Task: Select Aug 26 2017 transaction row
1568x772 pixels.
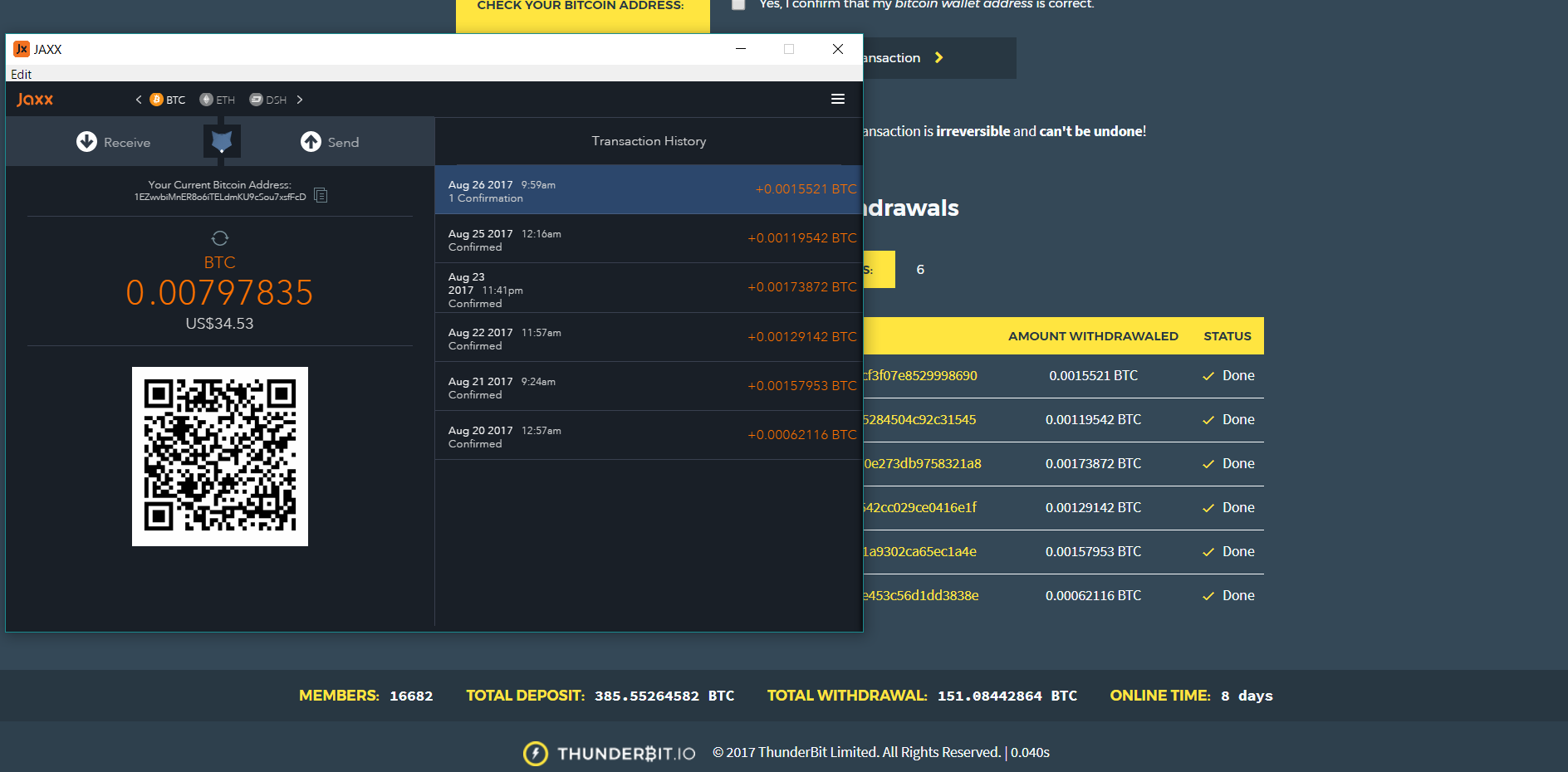Action: coord(649,190)
